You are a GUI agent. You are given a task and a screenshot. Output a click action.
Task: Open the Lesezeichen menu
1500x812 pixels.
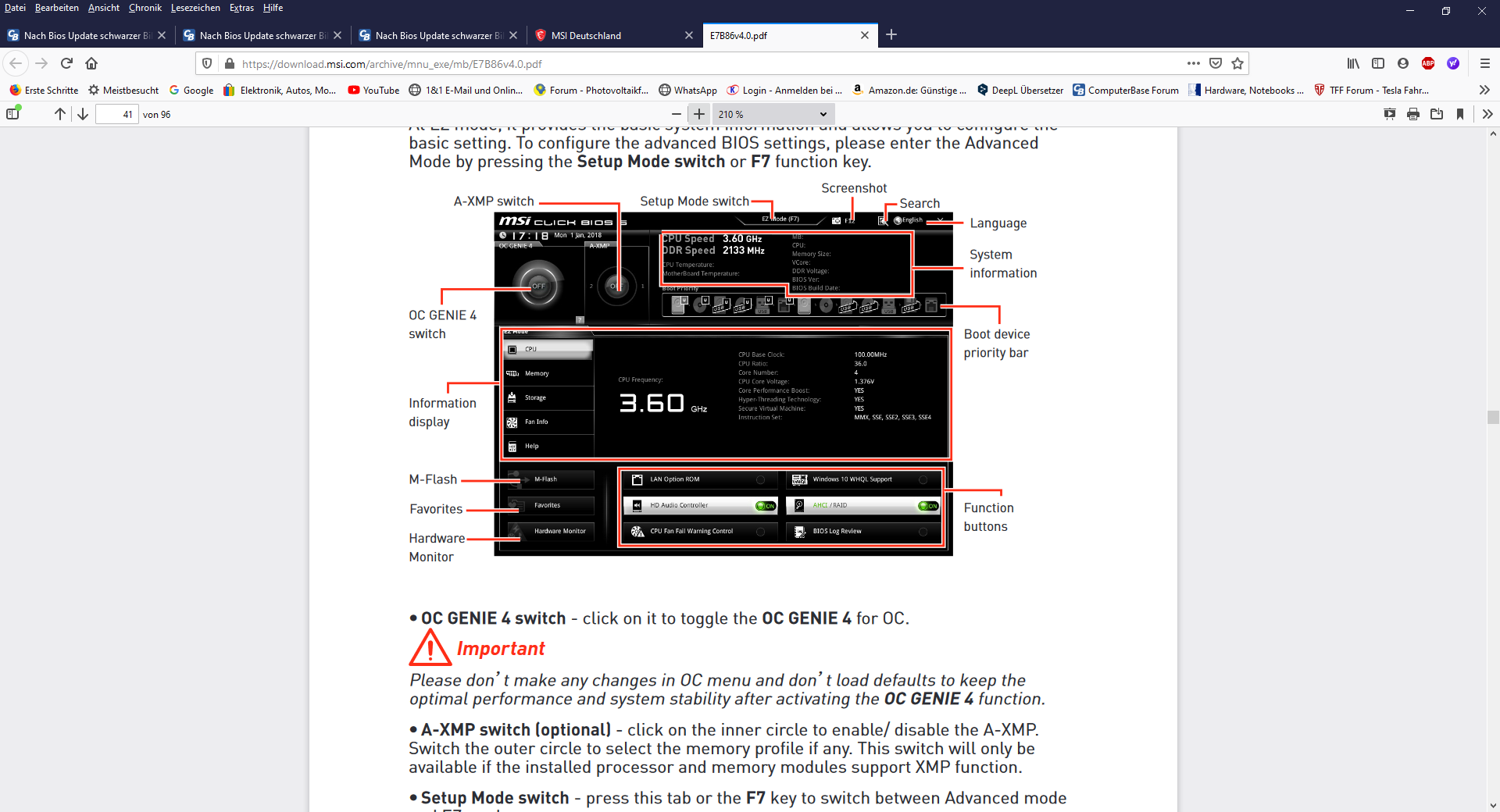195,8
